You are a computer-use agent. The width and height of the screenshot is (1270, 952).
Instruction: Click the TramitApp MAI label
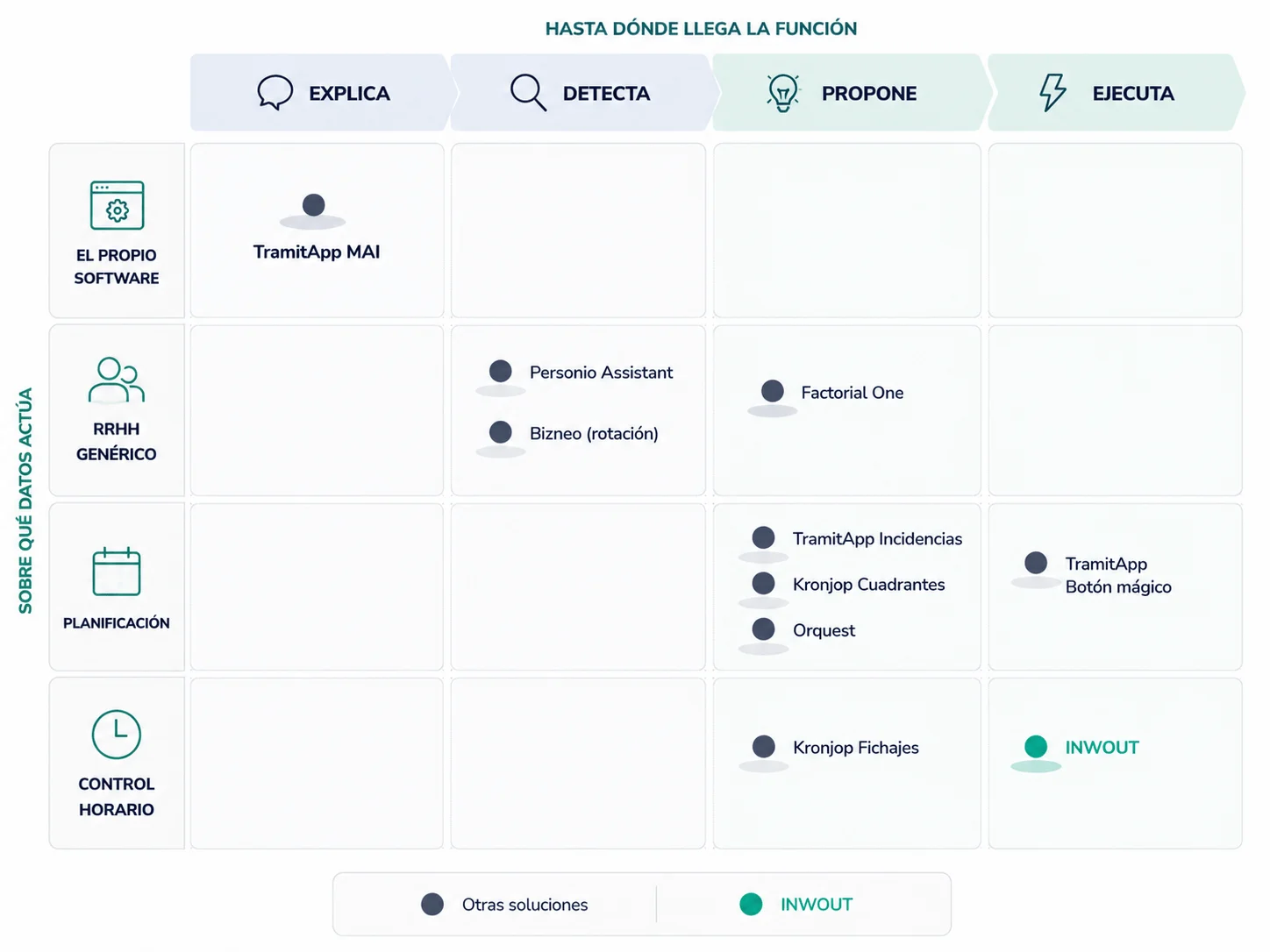pyautogui.click(x=317, y=252)
